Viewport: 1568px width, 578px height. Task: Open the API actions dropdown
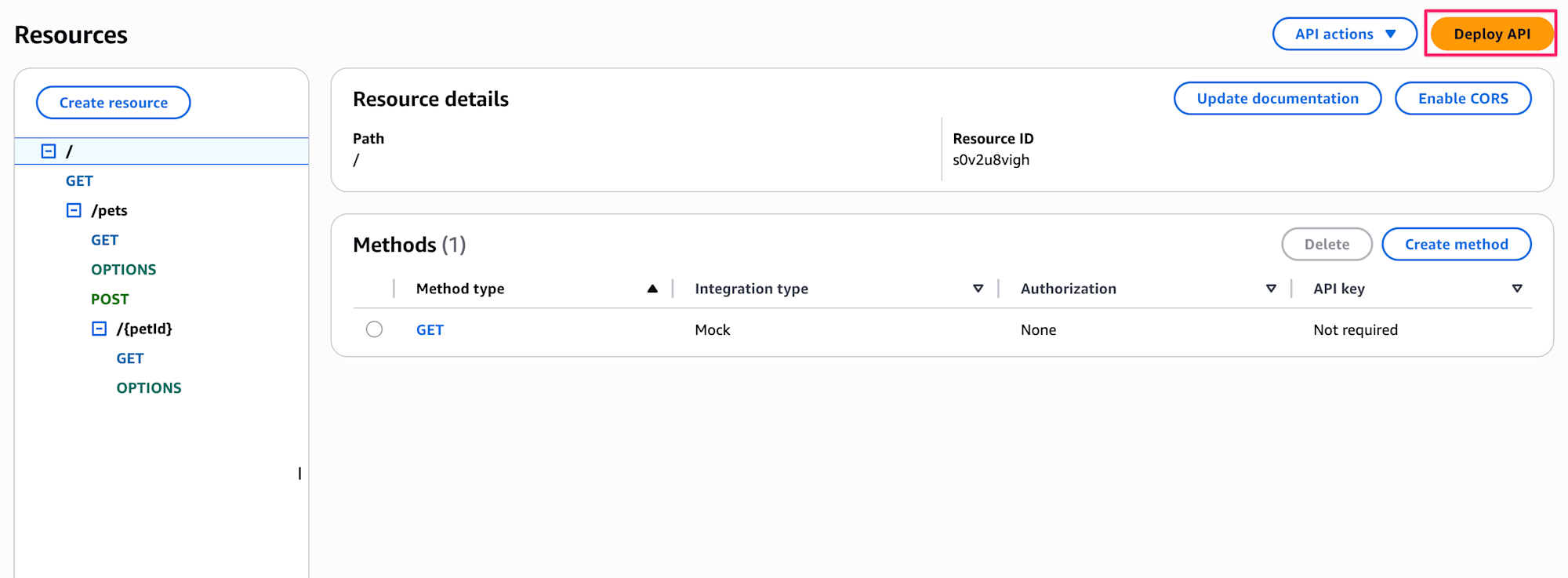click(1344, 34)
